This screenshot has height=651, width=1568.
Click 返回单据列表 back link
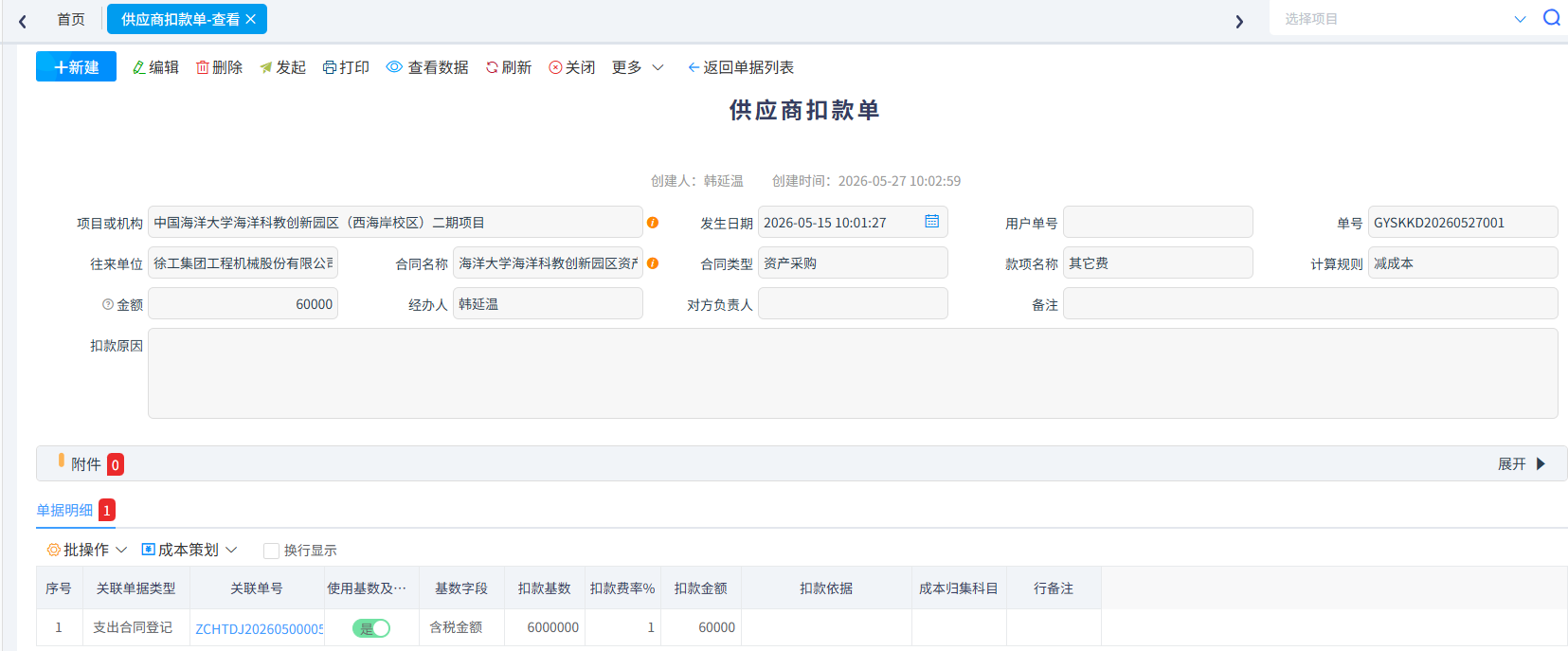click(741, 67)
